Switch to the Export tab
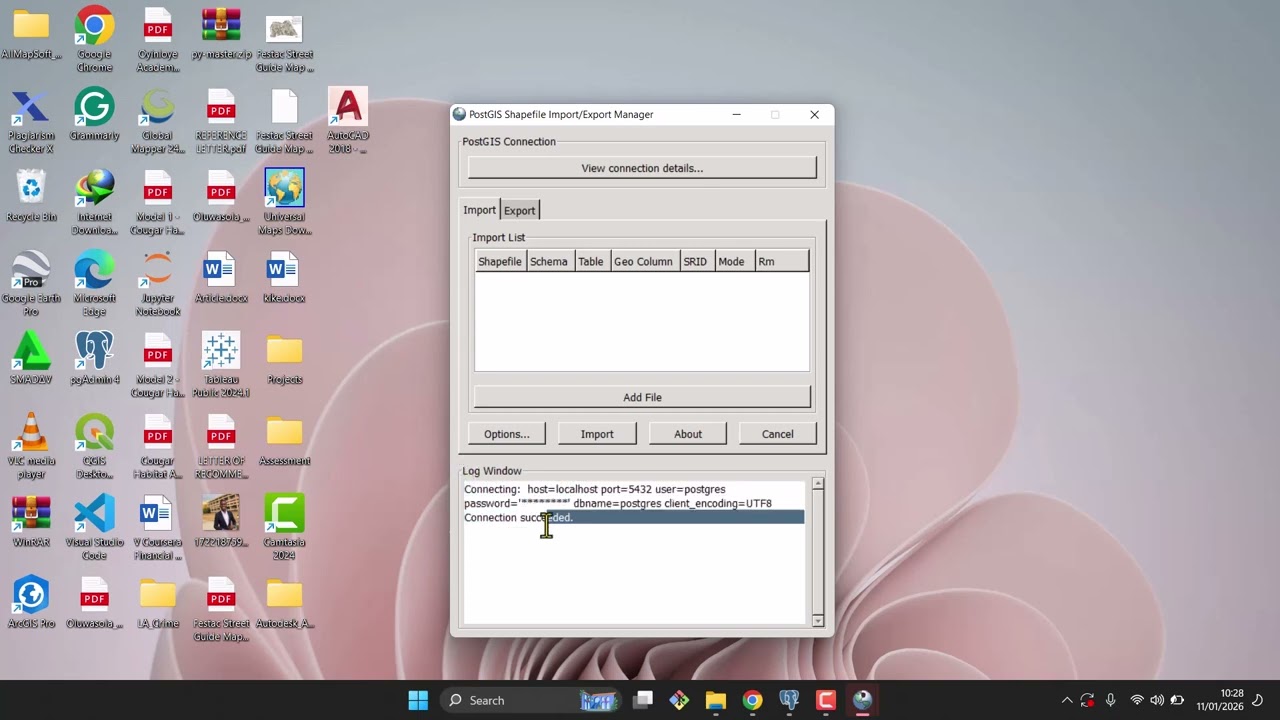Screen dimensions: 1280x720 click(x=519, y=210)
